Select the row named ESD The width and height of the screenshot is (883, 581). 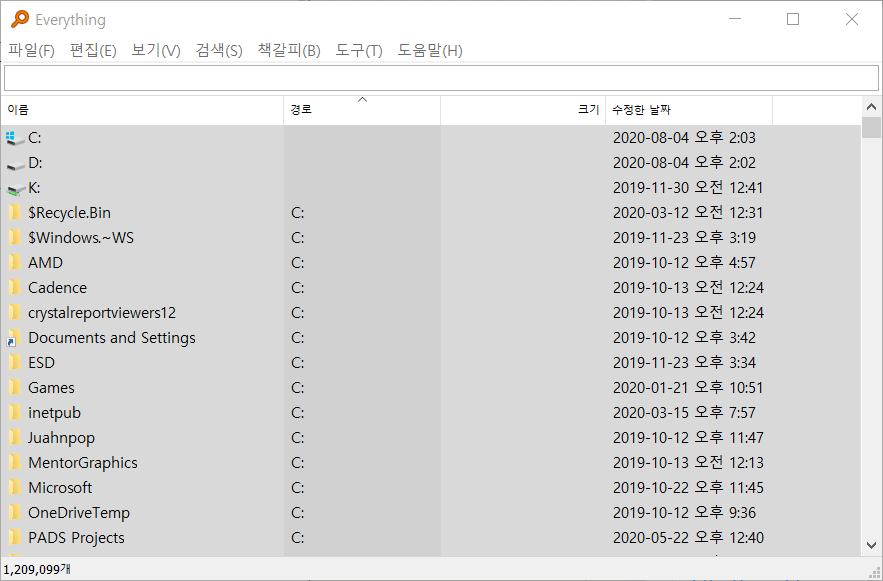431,363
